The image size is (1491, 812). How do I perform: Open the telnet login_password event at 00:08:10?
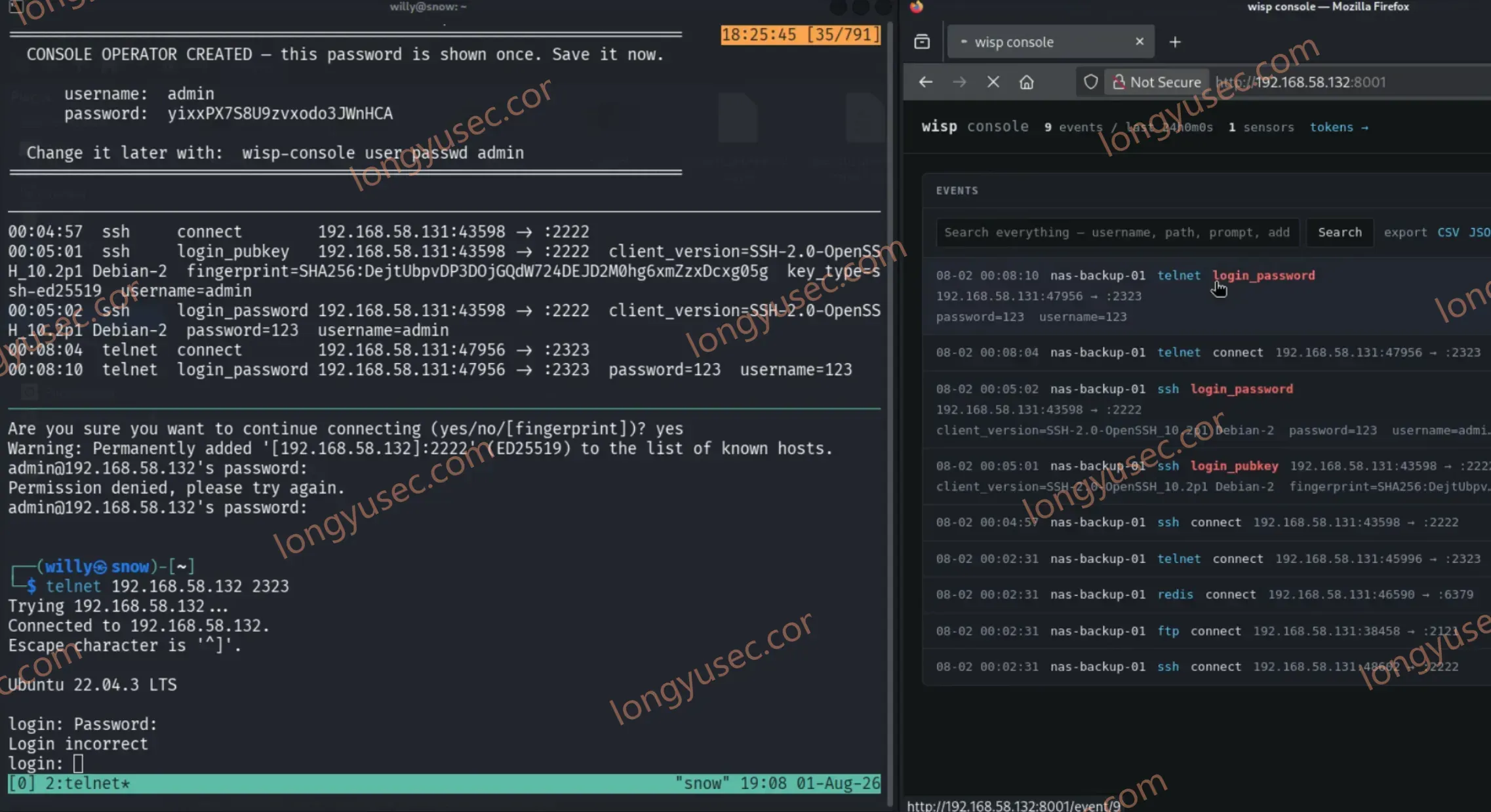pos(1206,296)
